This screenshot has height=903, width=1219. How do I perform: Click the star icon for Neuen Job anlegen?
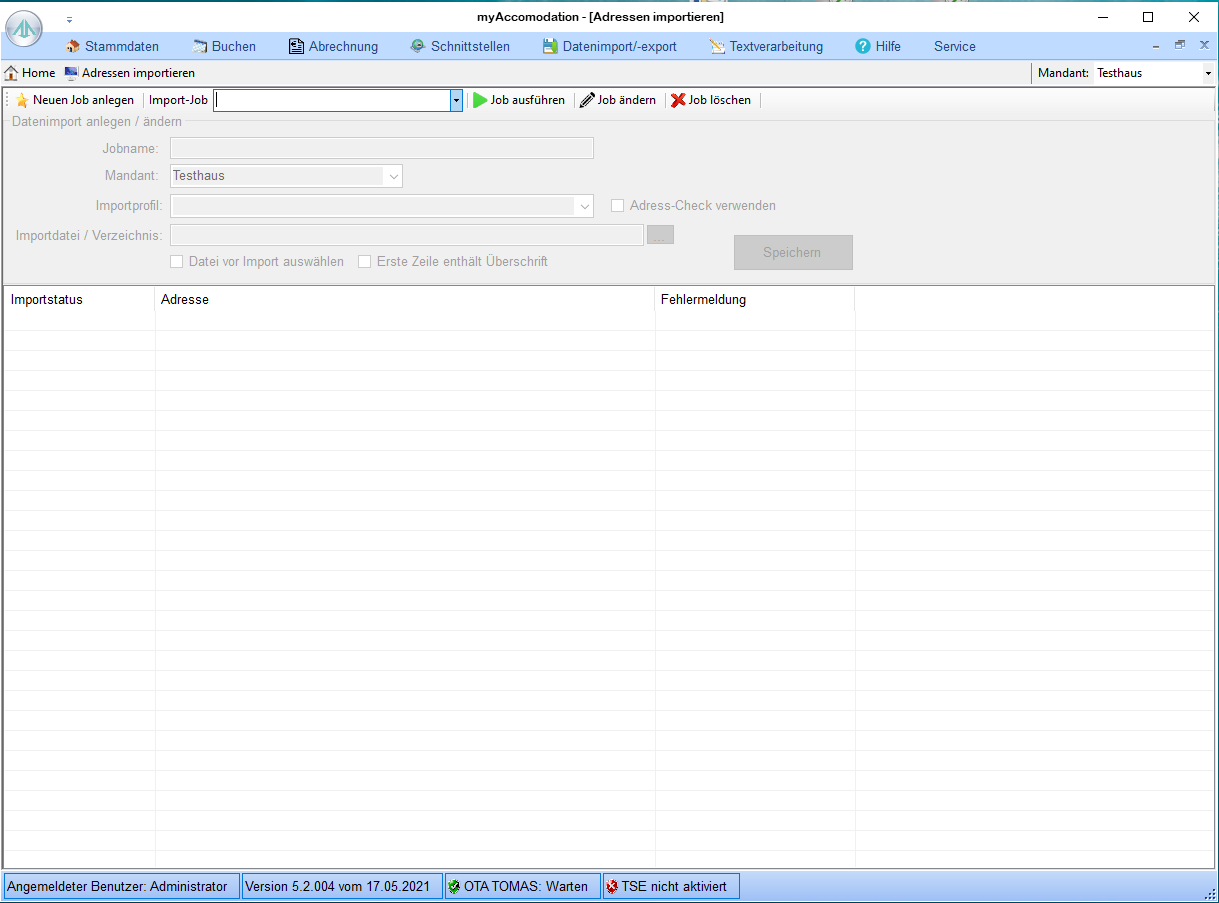(22, 100)
